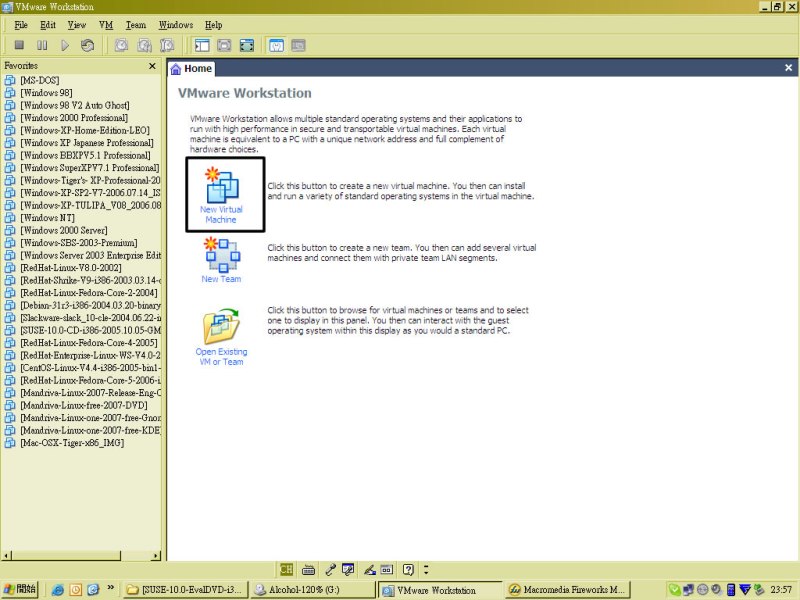Click the Quick Switch toolbar icon
Screen dimensions: 800x600
(224, 45)
